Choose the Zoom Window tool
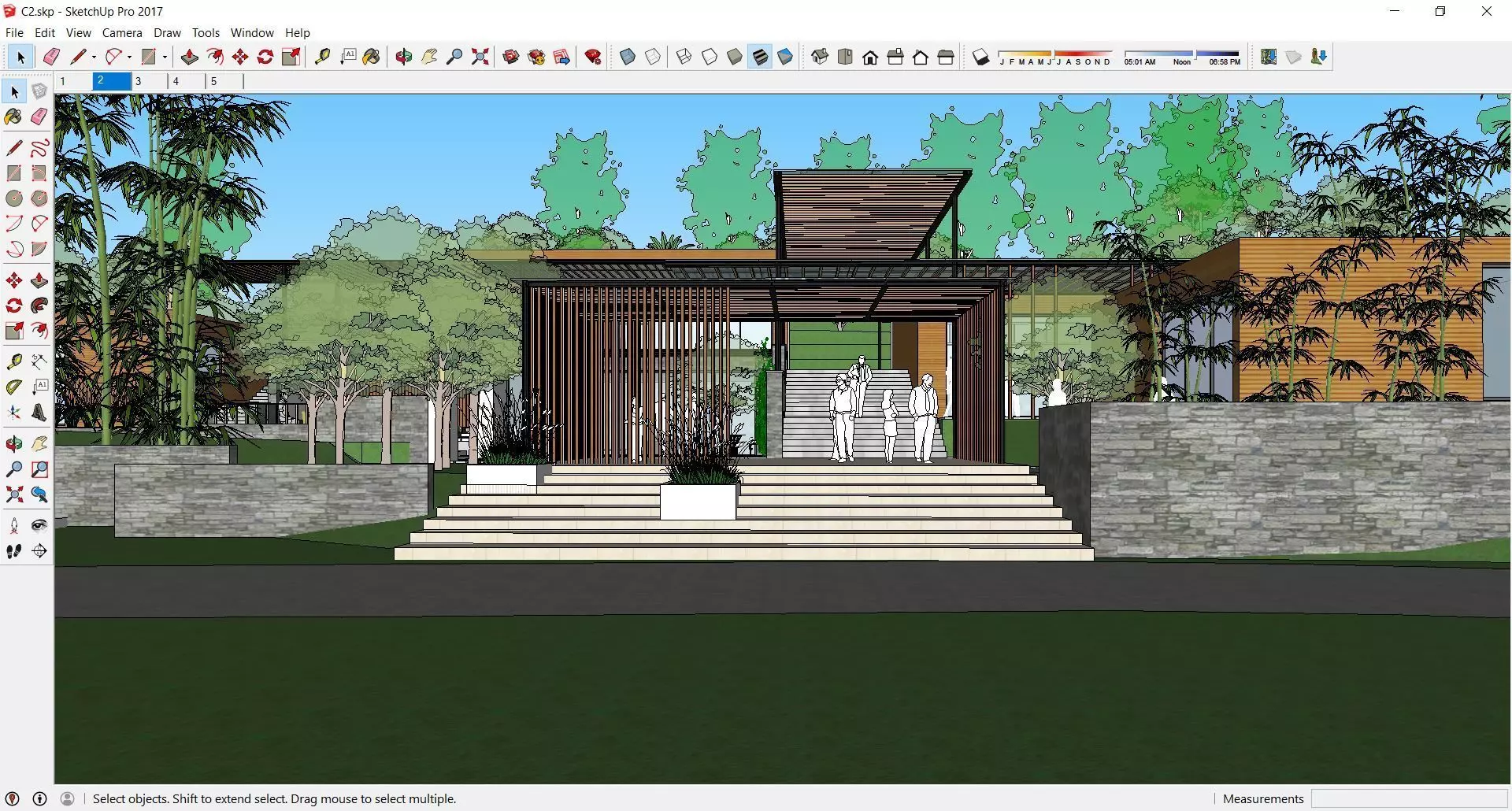Image resolution: width=1512 pixels, height=811 pixels. [x=39, y=469]
